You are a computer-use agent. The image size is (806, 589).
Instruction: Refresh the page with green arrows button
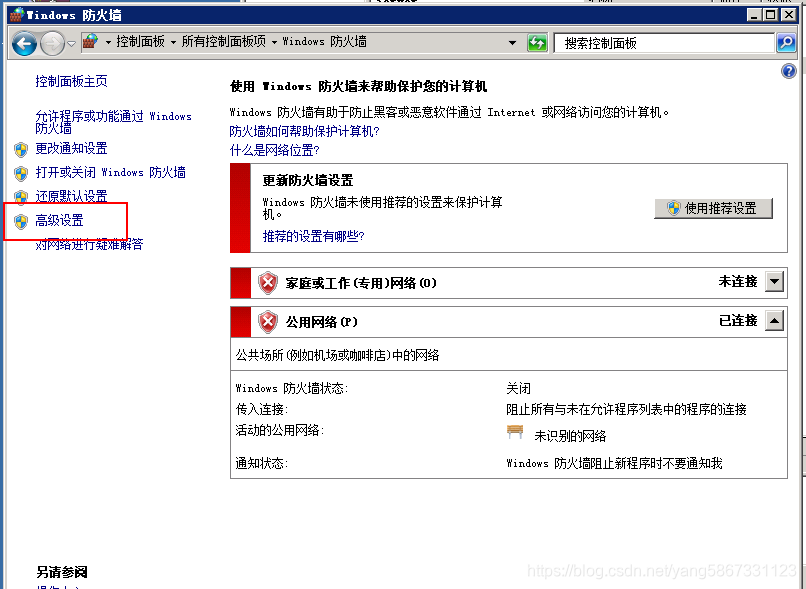pos(537,43)
